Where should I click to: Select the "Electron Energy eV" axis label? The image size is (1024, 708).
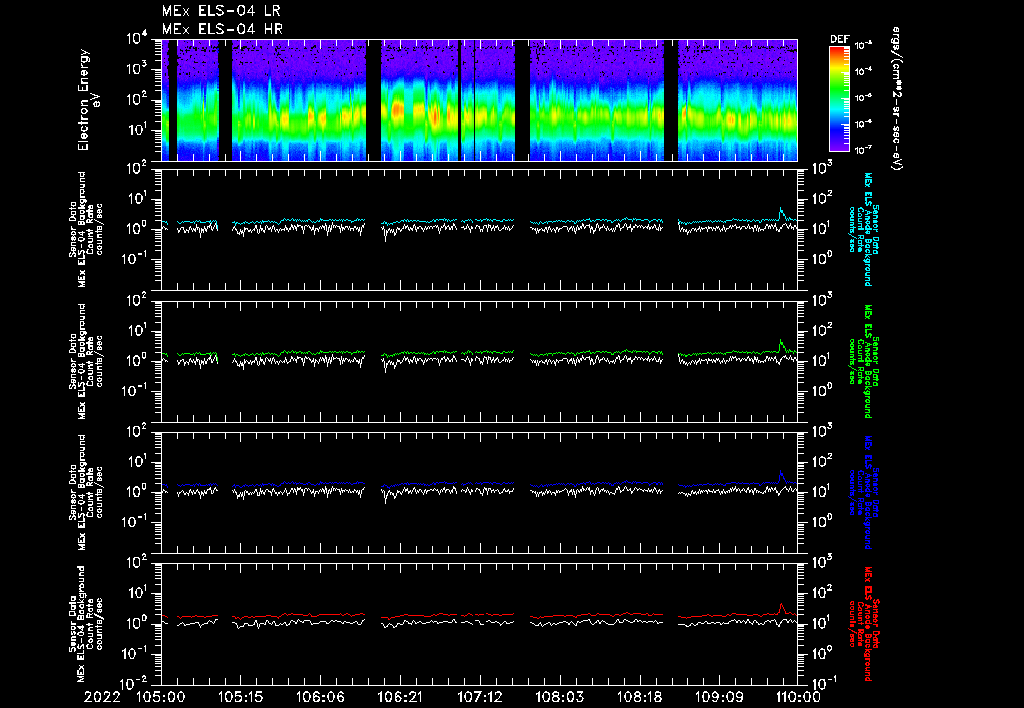[x=88, y=100]
